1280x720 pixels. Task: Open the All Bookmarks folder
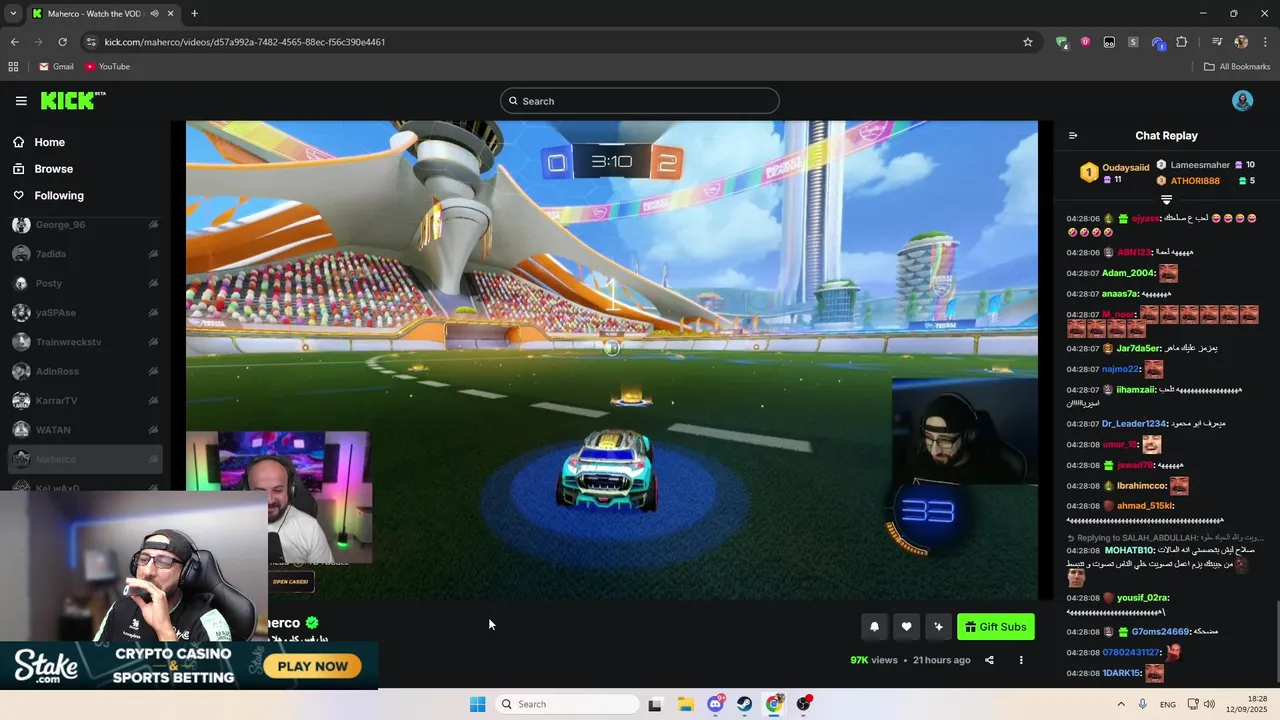[1237, 67]
